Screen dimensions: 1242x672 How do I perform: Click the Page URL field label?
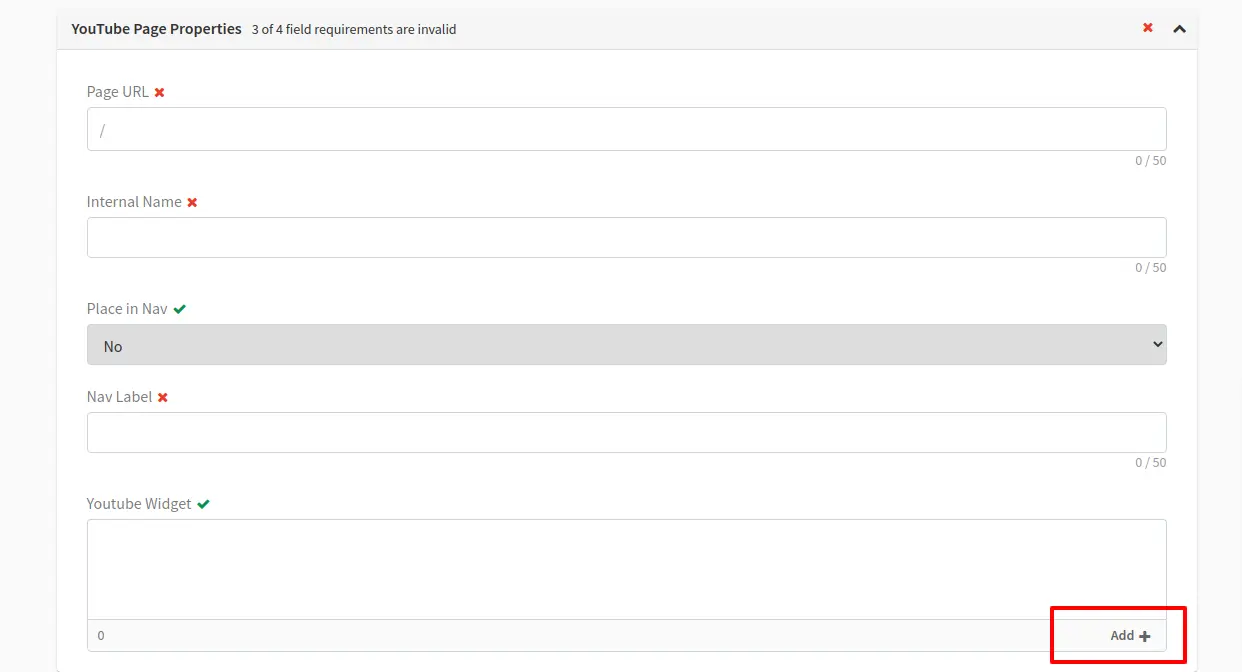pos(117,92)
